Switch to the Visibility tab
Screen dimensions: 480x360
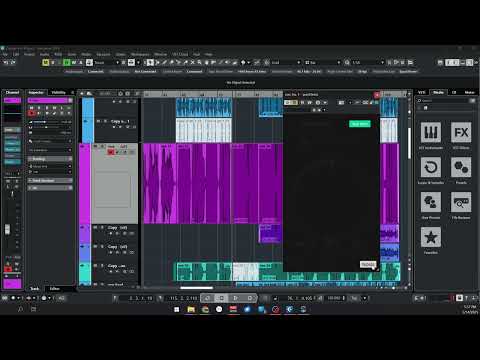coord(58,92)
